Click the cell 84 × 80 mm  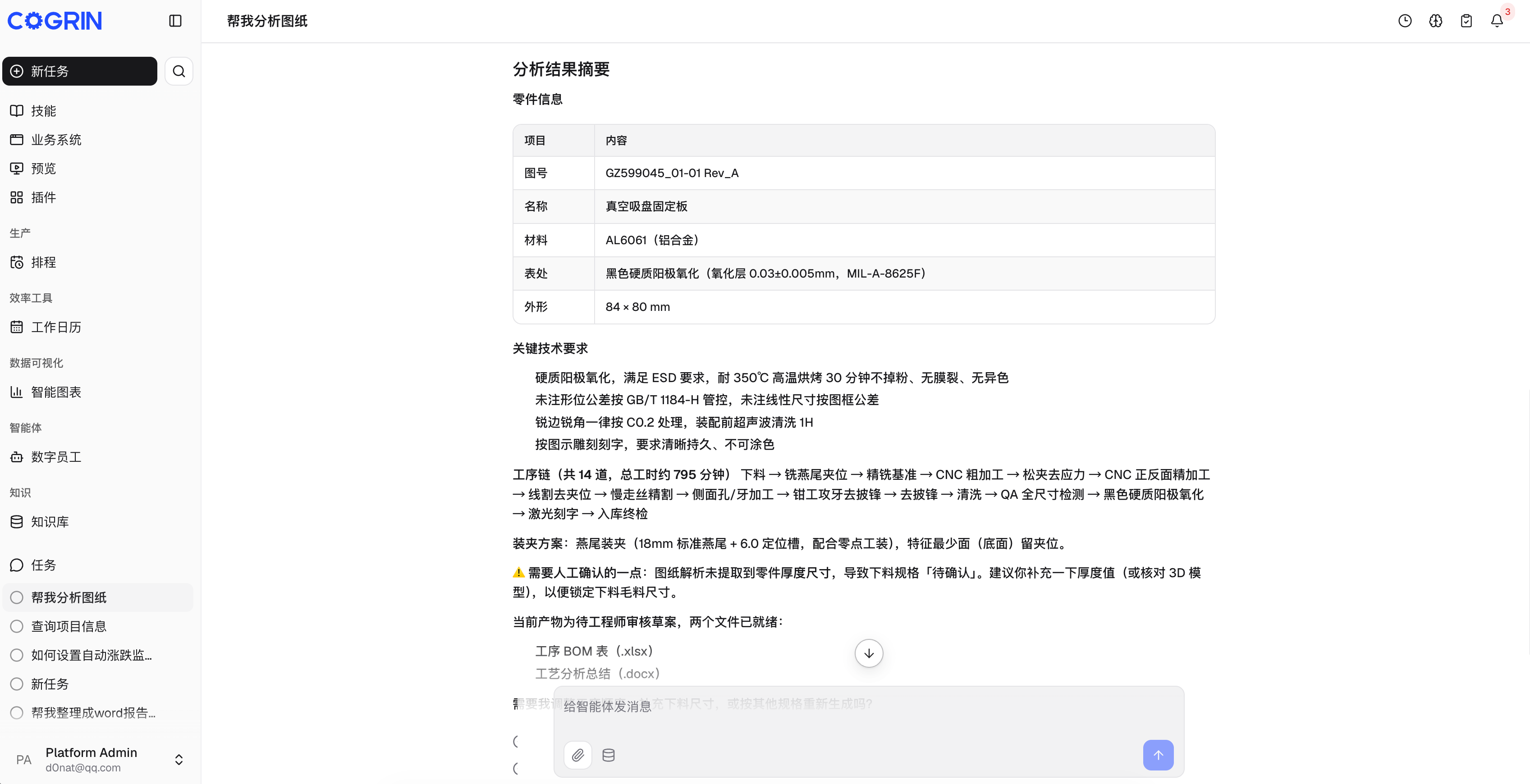(905, 307)
